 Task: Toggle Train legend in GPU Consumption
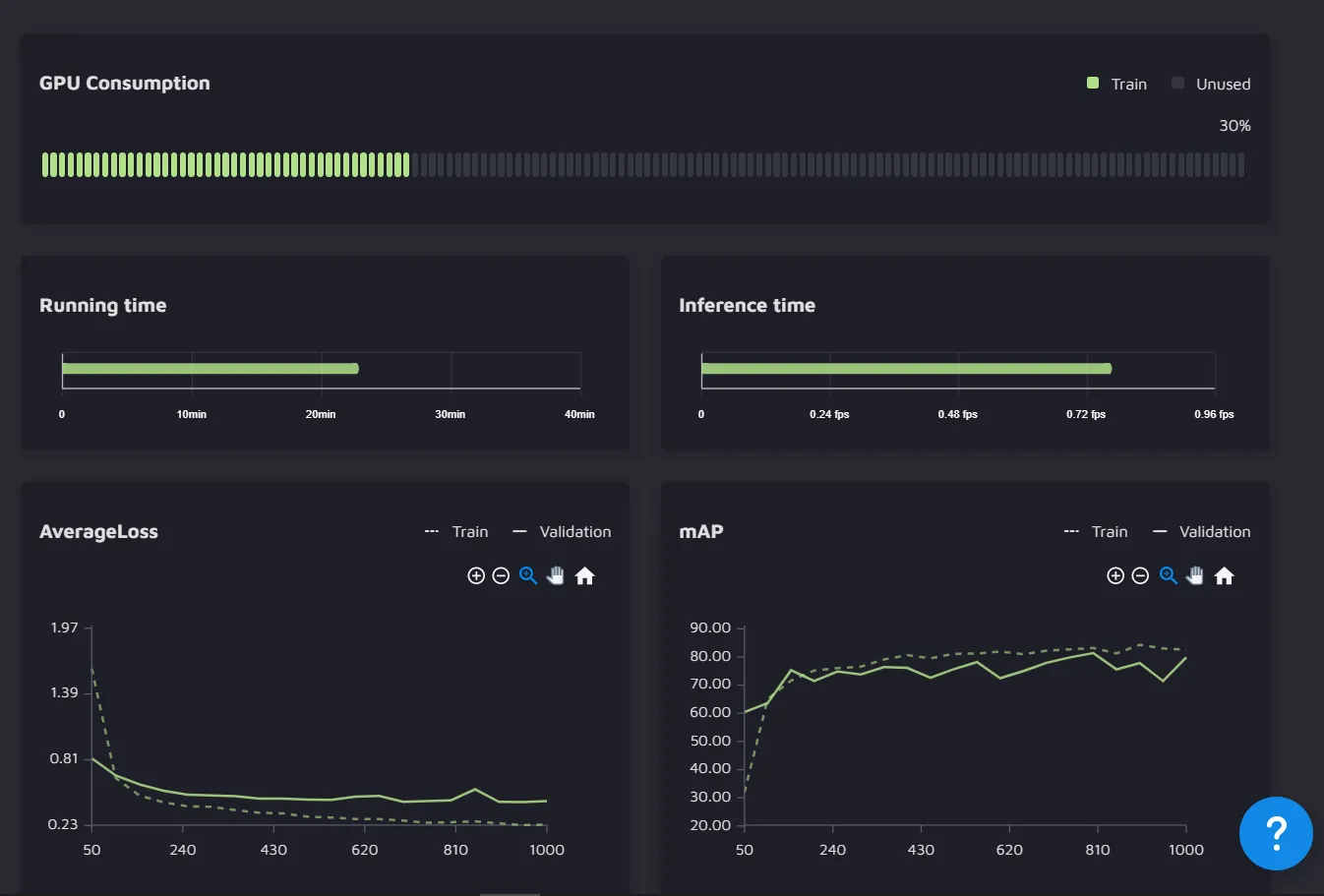pos(1117,85)
